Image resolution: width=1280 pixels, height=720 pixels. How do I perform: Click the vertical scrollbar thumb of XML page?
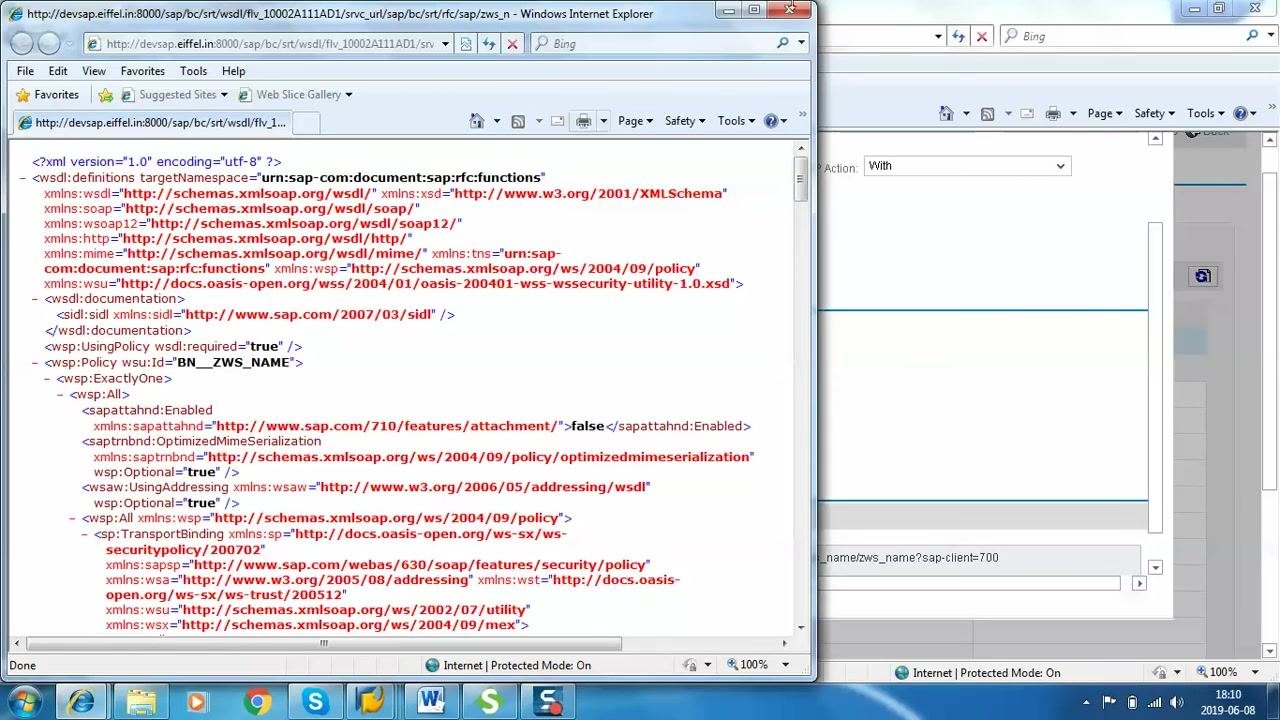(801, 180)
